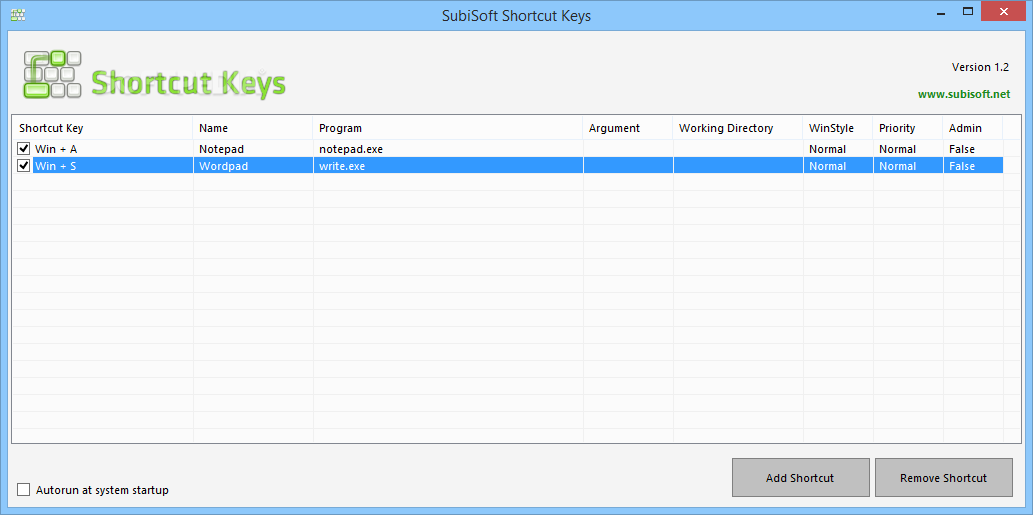Sort by the Name column header
The image size is (1033, 515).
(253, 128)
